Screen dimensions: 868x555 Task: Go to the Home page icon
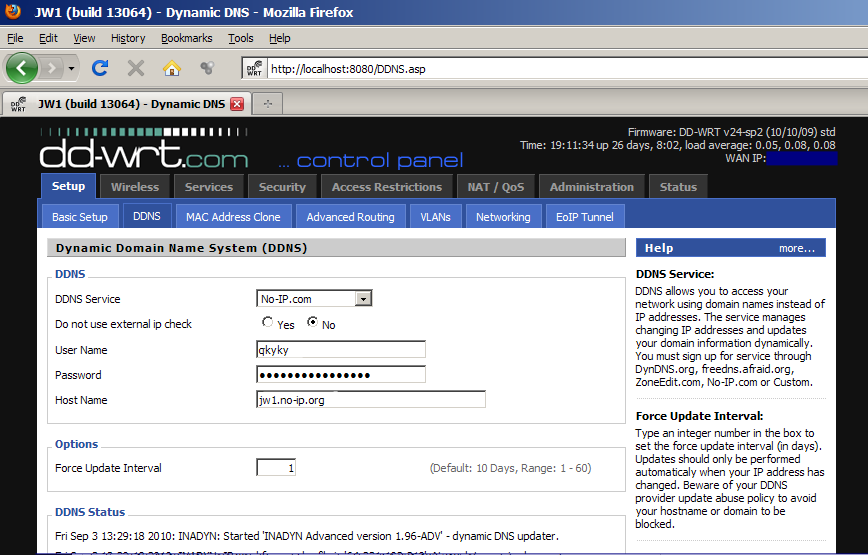172,68
